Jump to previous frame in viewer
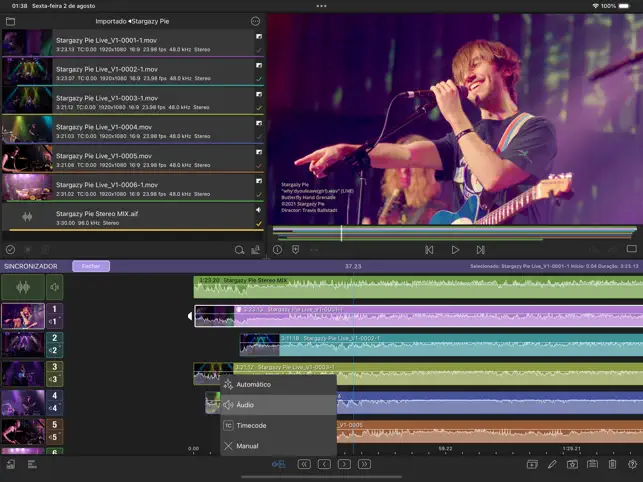 (x=429, y=250)
